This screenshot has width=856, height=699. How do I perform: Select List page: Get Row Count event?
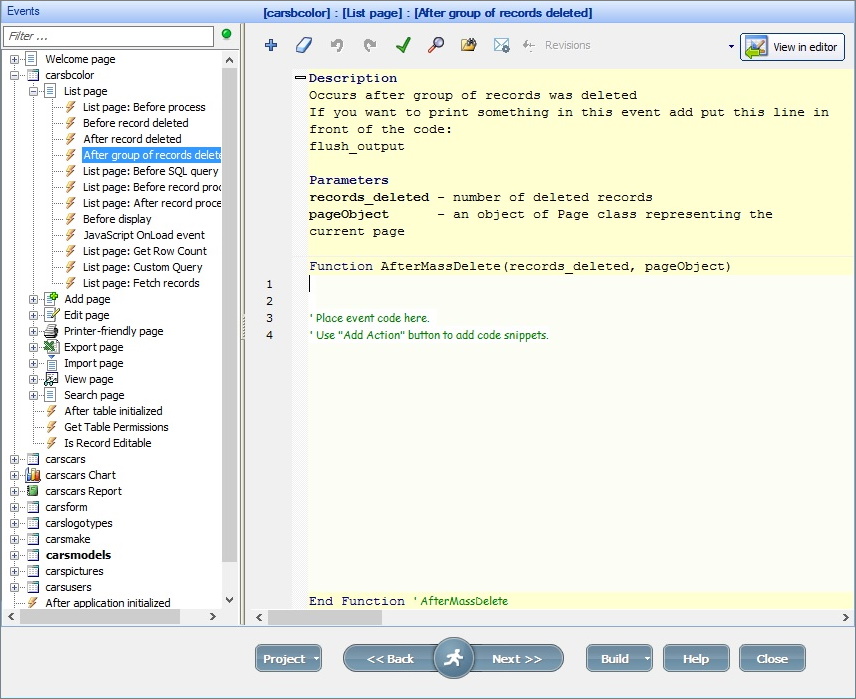145,251
